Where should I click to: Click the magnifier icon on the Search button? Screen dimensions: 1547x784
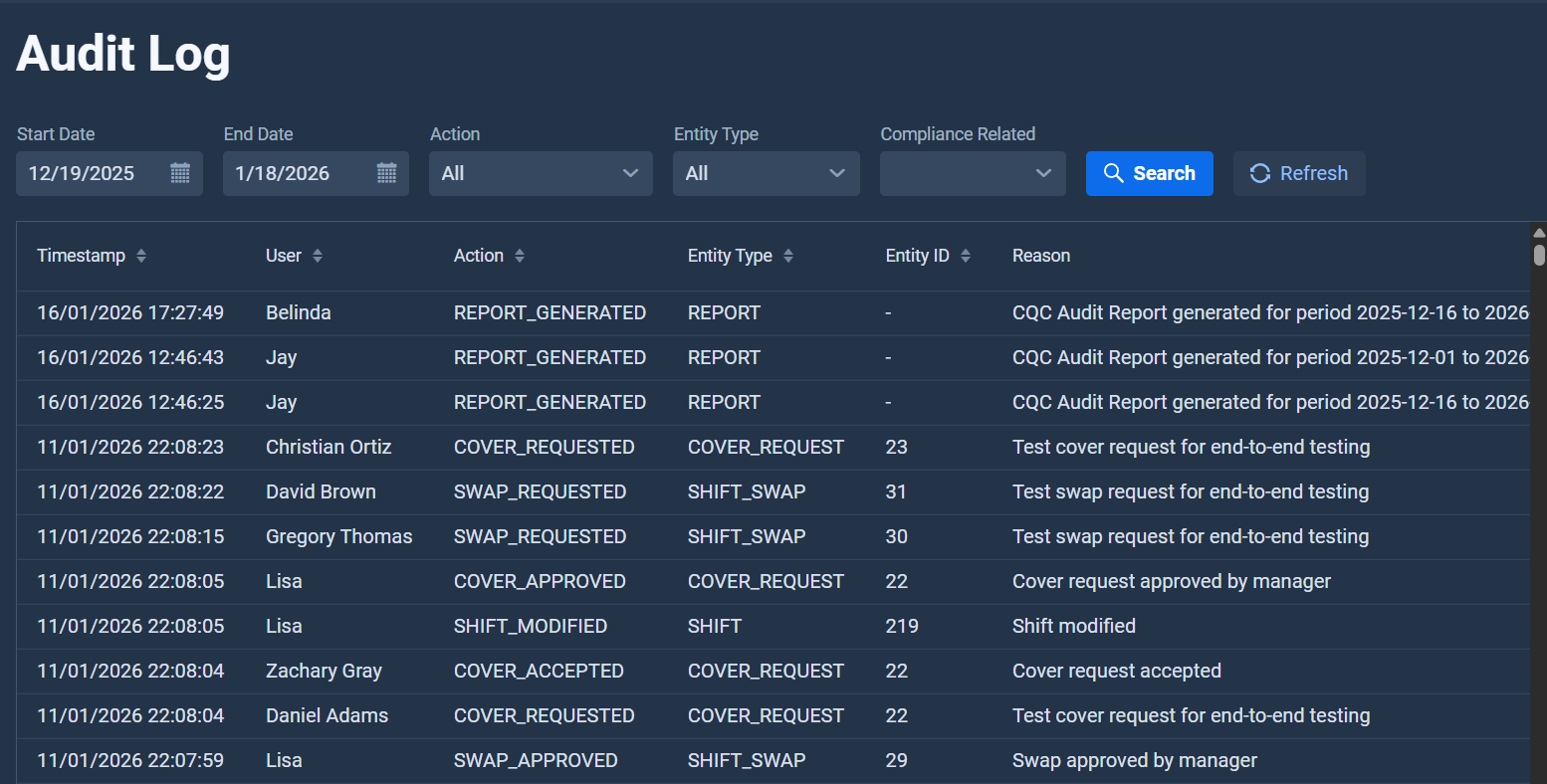1114,173
